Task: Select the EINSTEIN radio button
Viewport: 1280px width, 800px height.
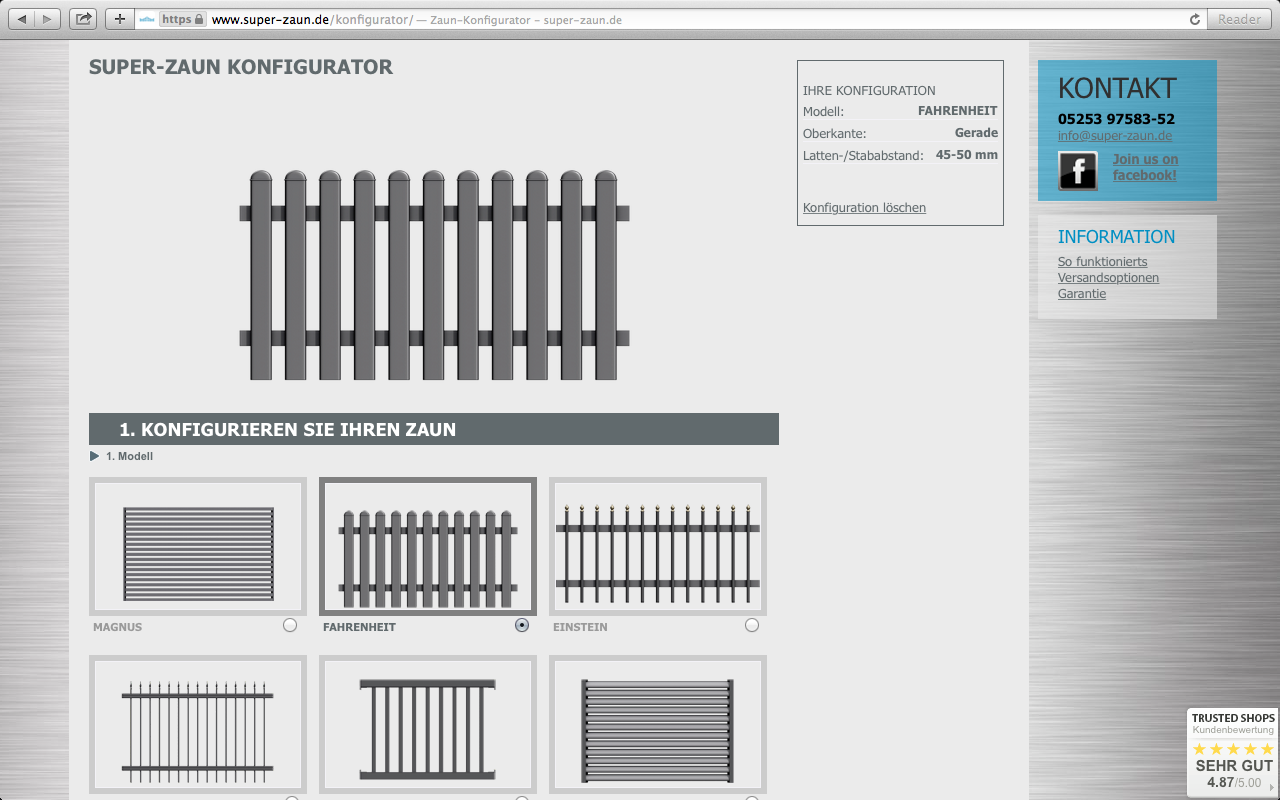Action: (x=752, y=625)
